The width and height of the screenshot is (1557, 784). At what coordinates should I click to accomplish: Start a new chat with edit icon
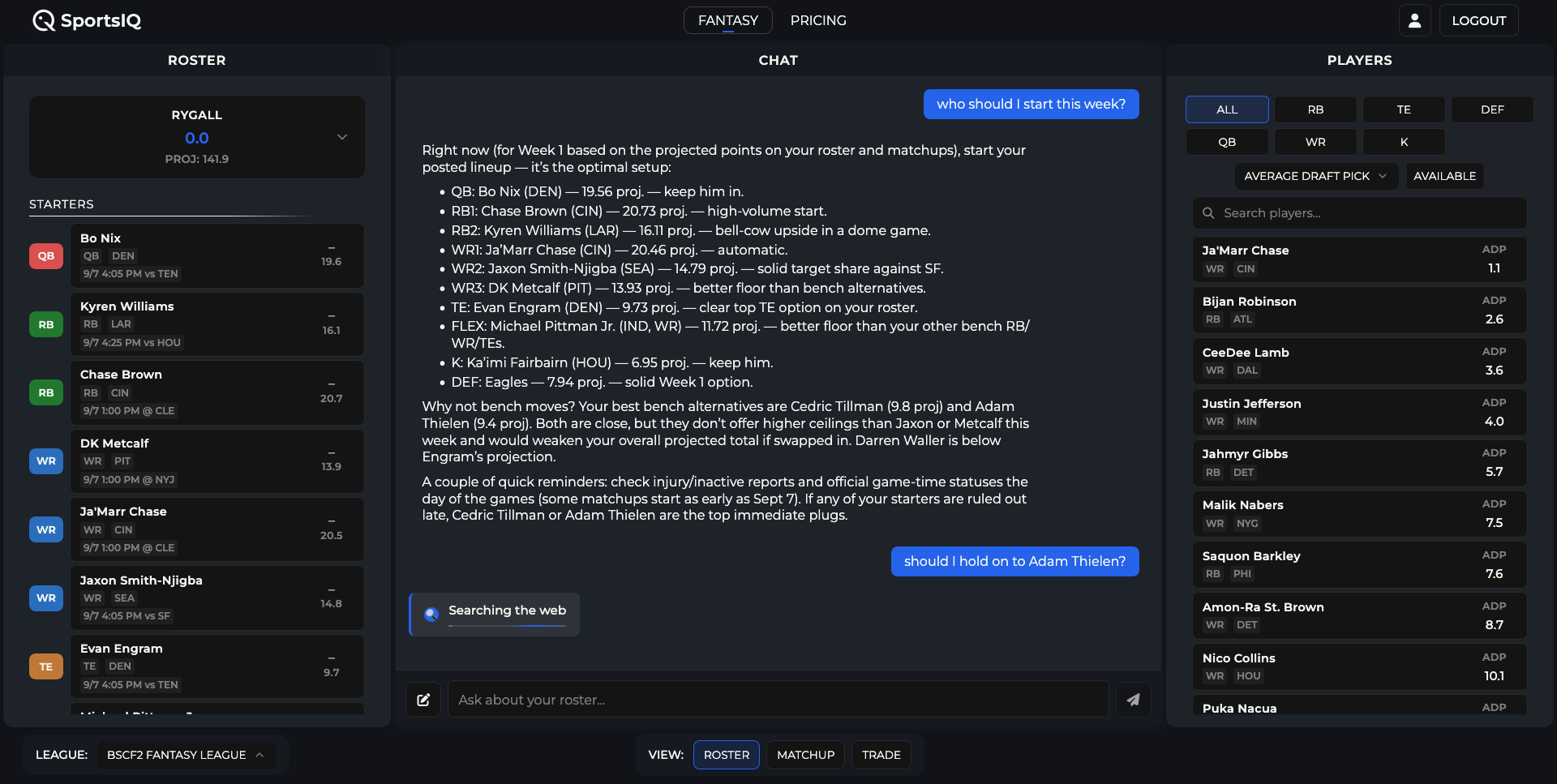(423, 700)
